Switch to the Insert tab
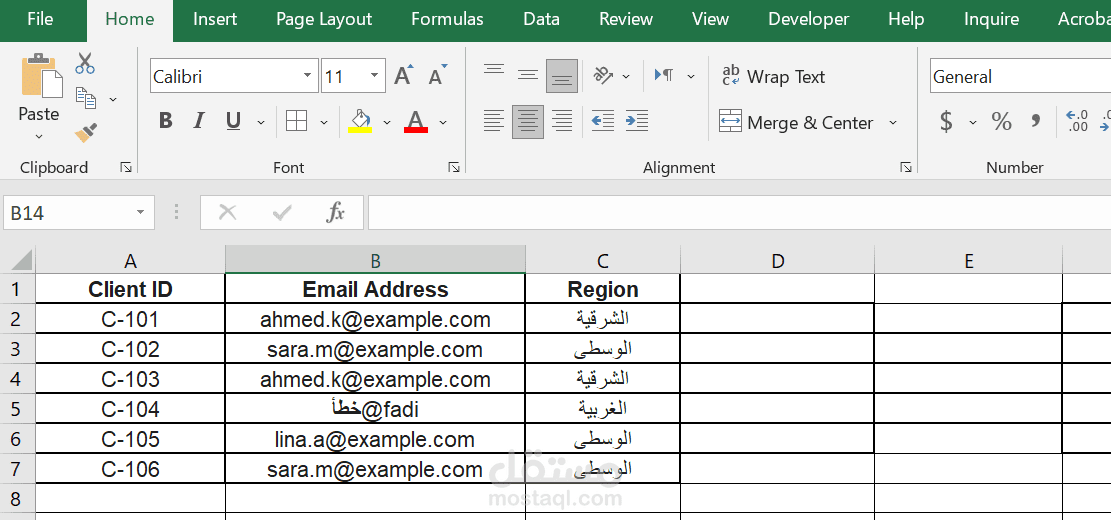The height and width of the screenshot is (520, 1111). click(215, 19)
